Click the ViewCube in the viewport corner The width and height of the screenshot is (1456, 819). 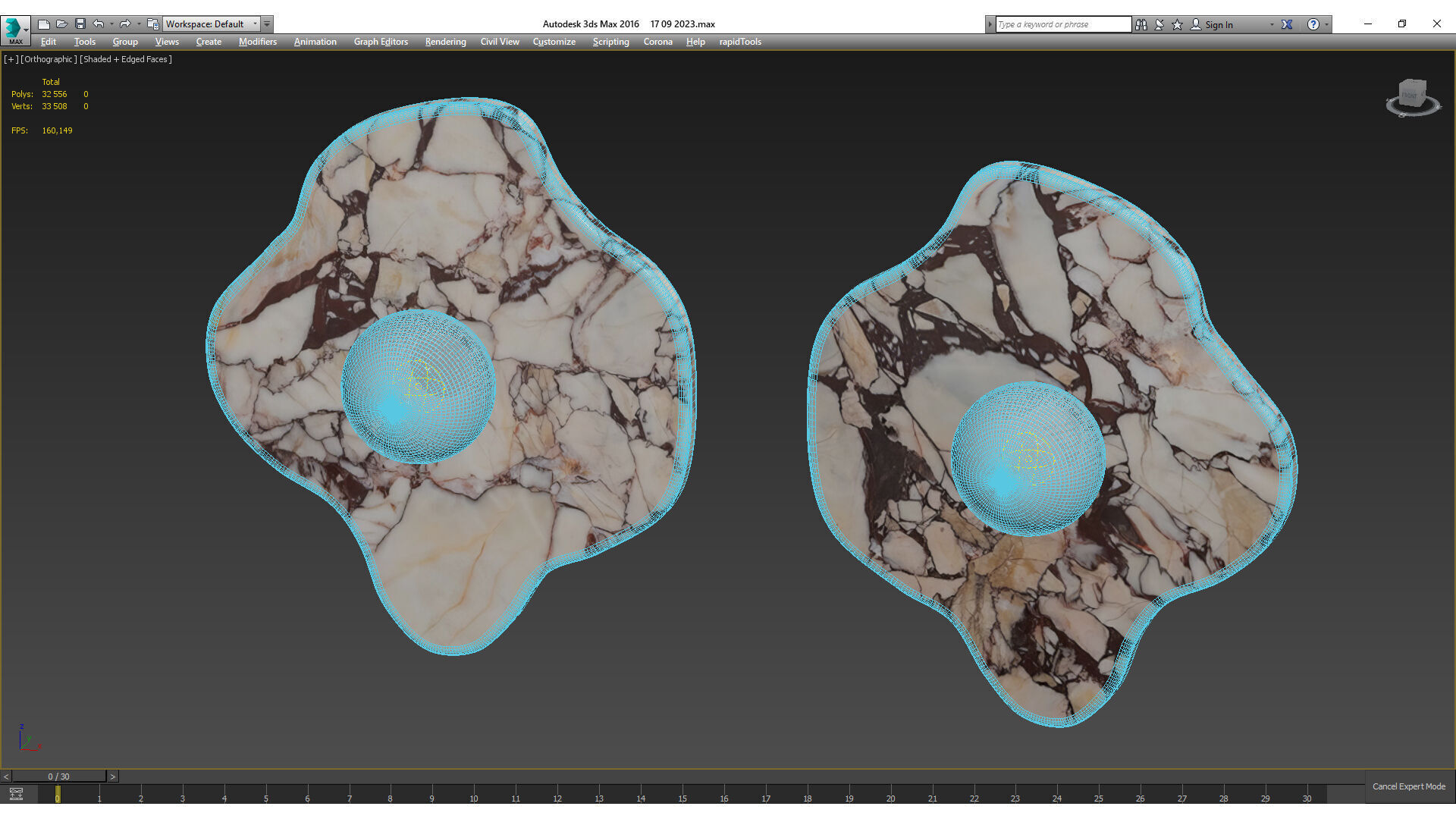1412,98
